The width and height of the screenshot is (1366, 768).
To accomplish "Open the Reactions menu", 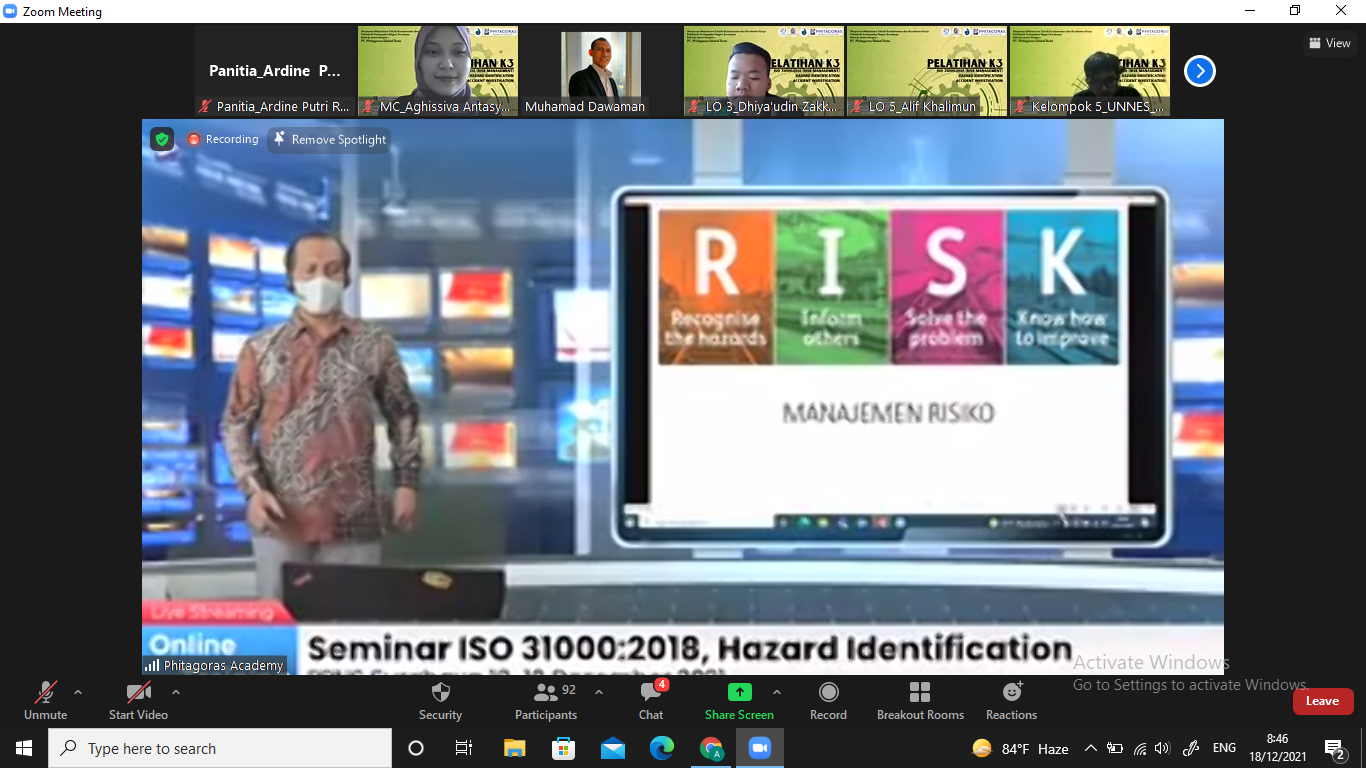I will click(1011, 700).
